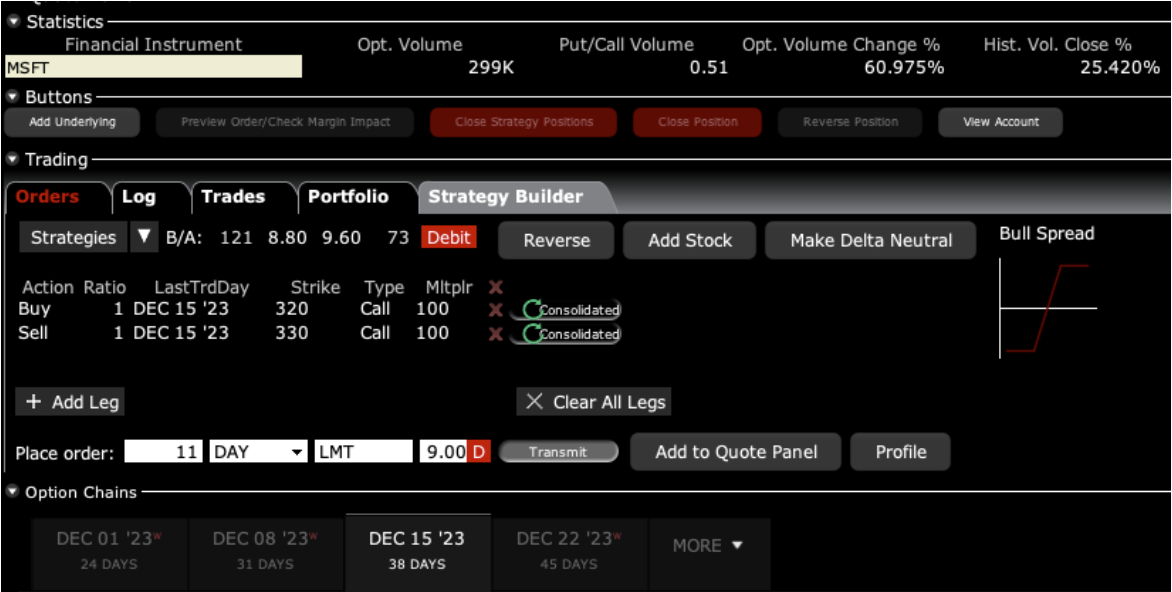The height and width of the screenshot is (592, 1172).
Task: Remove the Sell 330 Call leg
Action: [495, 334]
